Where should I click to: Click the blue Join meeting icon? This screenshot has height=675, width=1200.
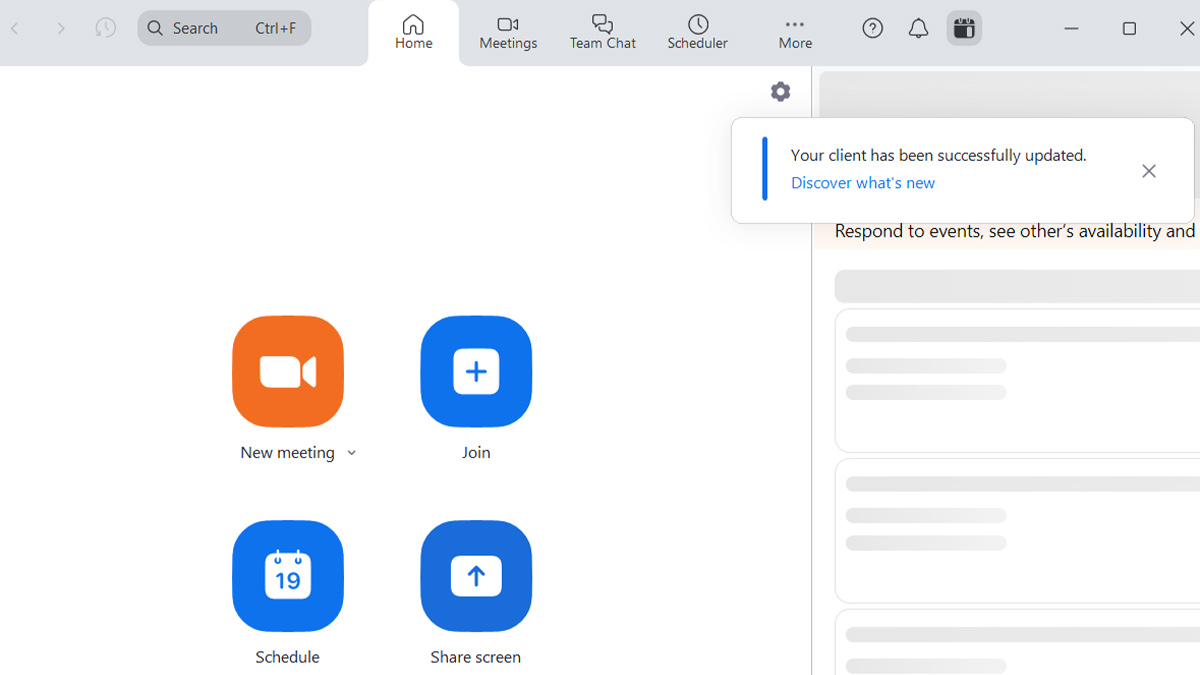tap(476, 371)
